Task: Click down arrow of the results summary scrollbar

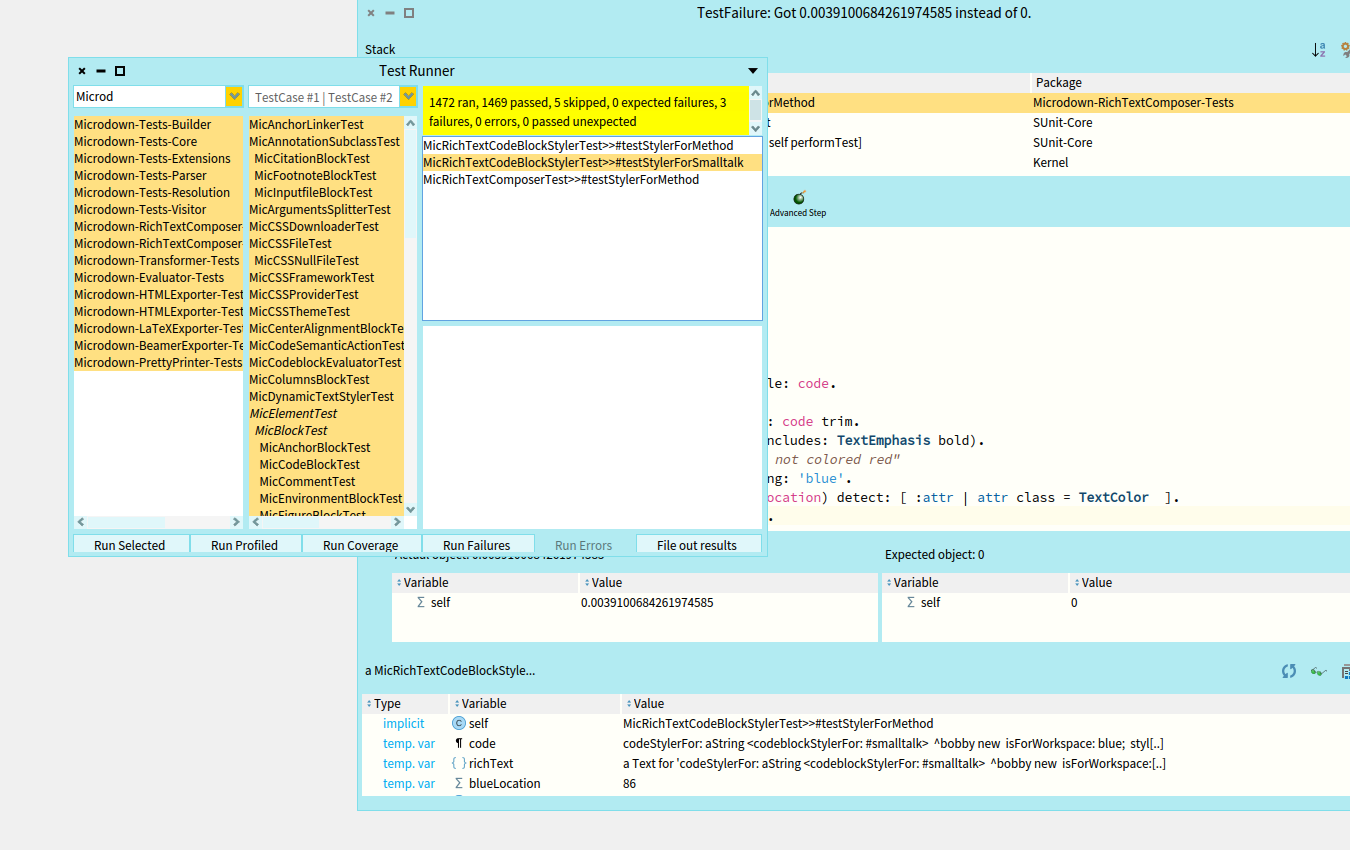Action: [x=756, y=128]
